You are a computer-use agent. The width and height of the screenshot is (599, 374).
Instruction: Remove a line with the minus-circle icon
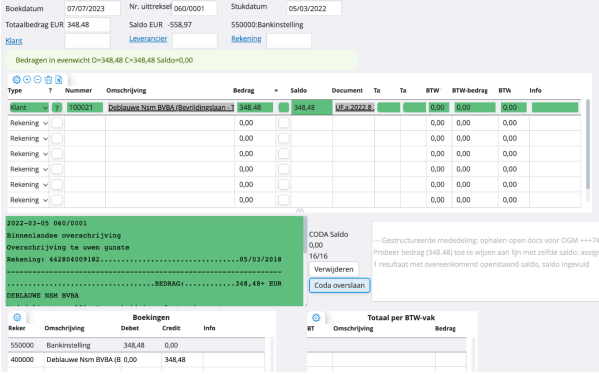[x=37, y=79]
